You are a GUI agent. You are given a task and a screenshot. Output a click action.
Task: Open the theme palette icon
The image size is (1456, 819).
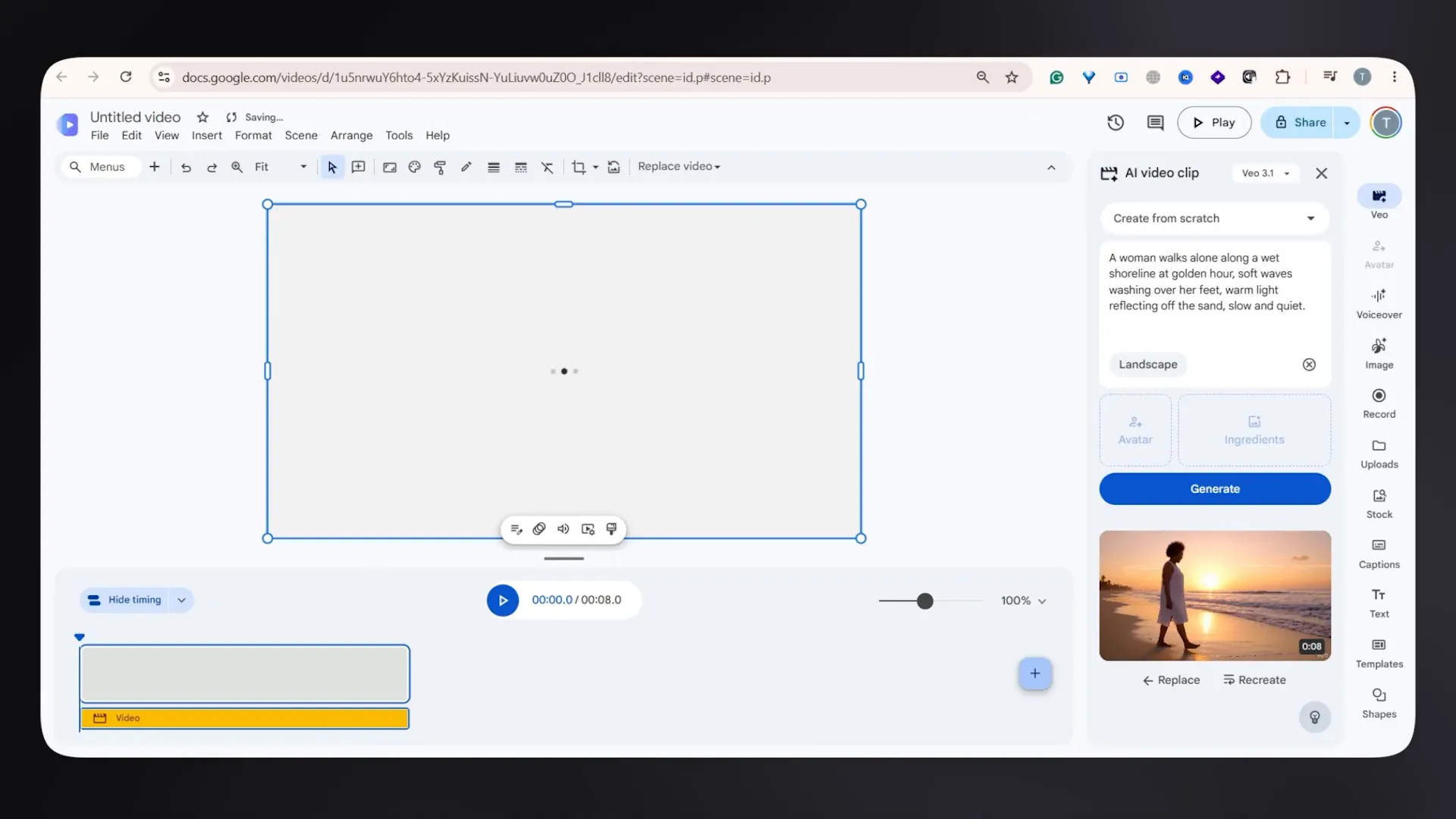point(415,167)
